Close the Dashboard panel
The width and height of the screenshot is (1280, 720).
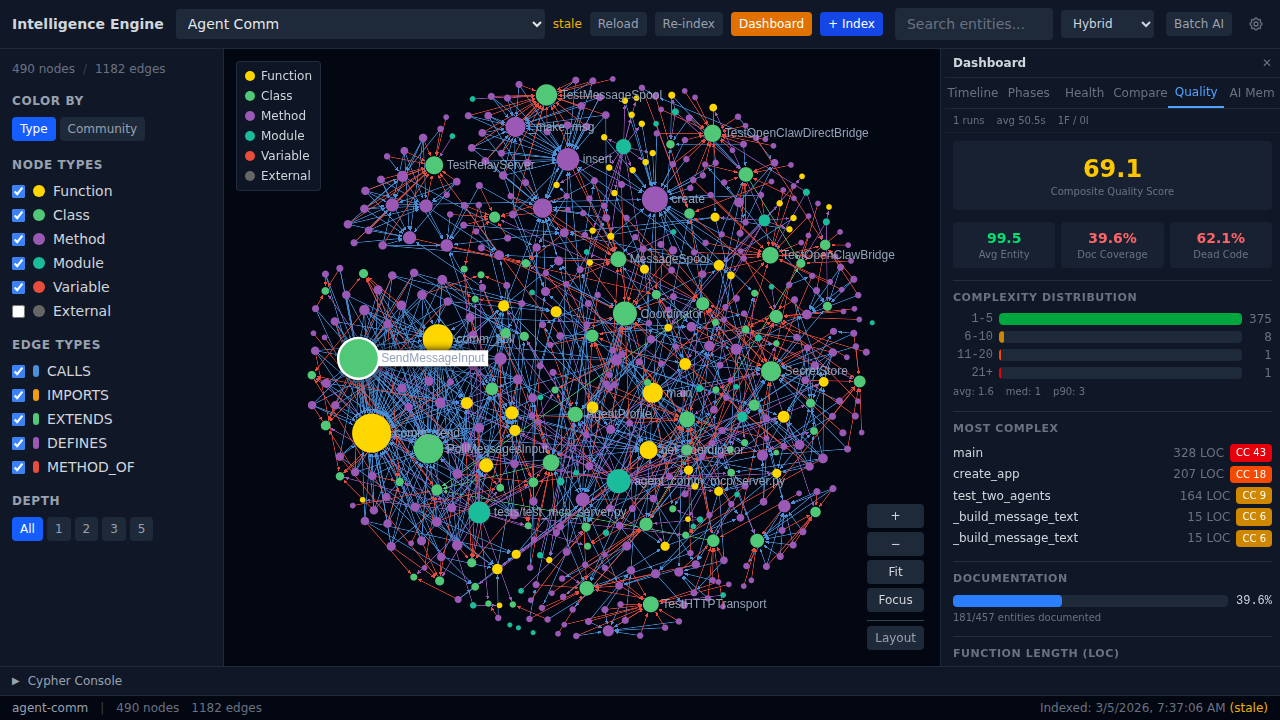coord(1266,62)
